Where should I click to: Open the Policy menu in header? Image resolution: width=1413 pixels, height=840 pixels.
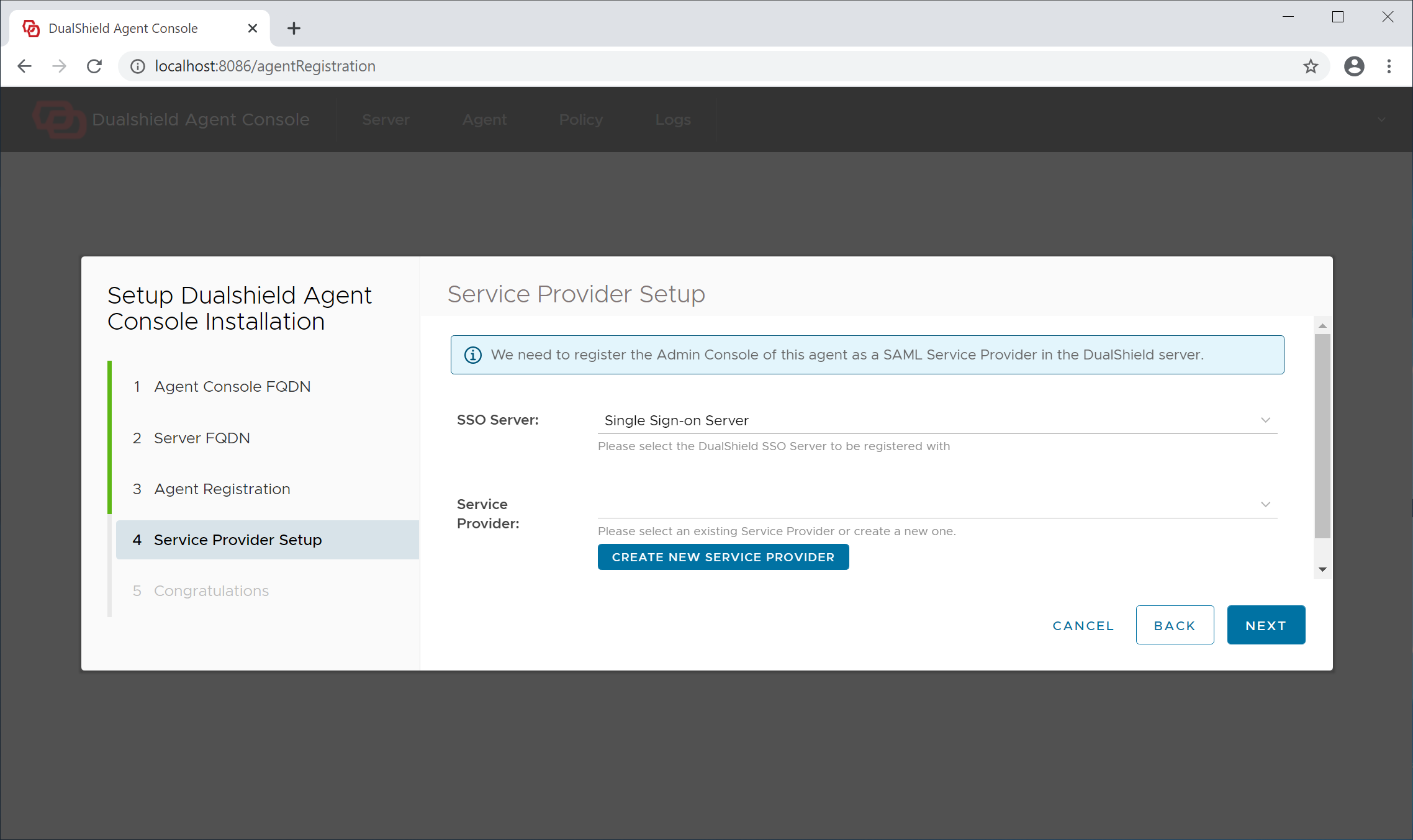pos(580,119)
